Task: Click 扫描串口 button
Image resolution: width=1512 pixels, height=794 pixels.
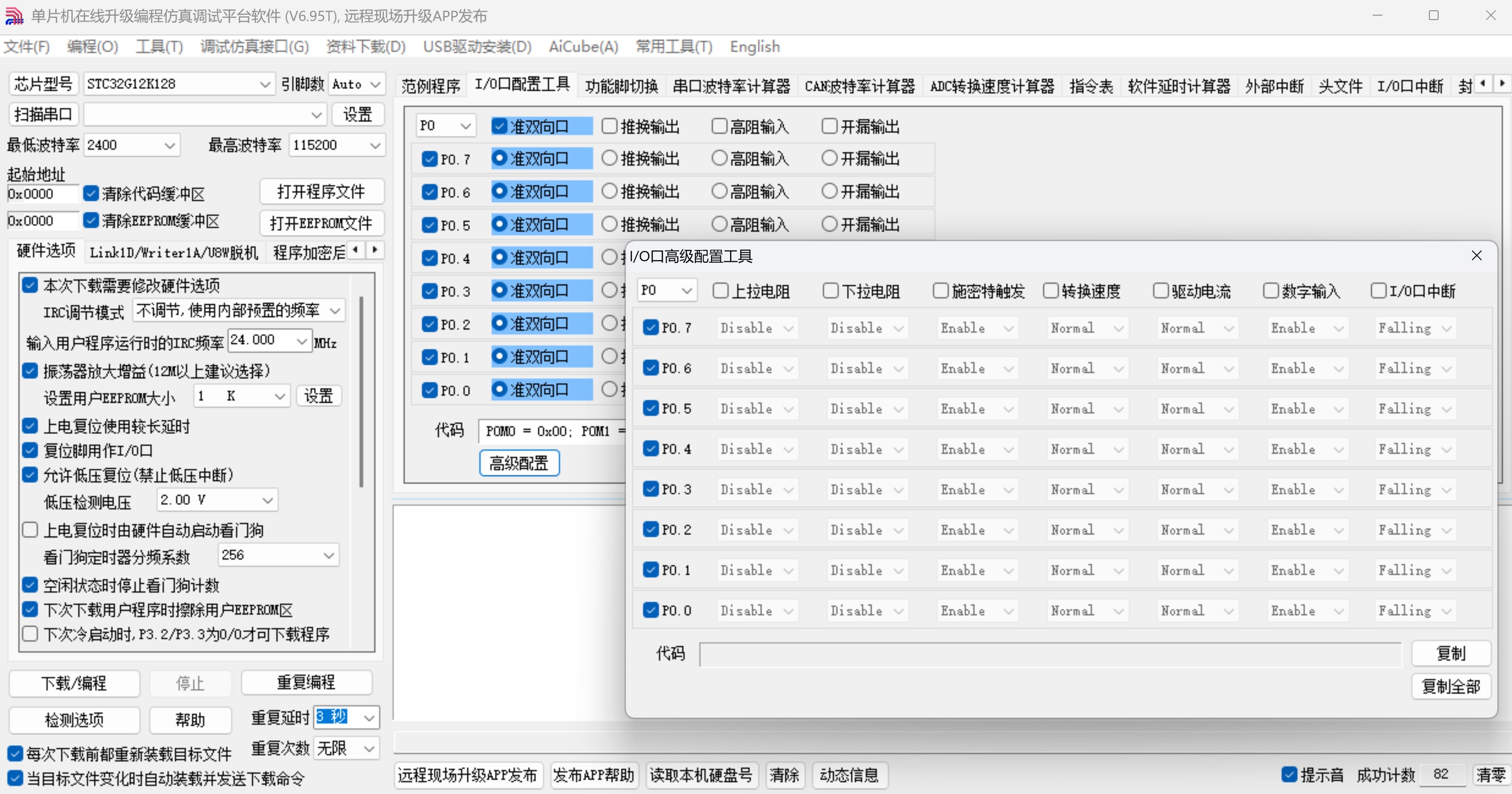Action: 43,114
